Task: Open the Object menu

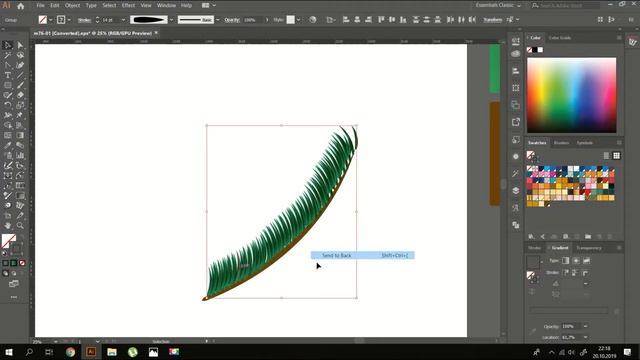Action: pos(73,6)
